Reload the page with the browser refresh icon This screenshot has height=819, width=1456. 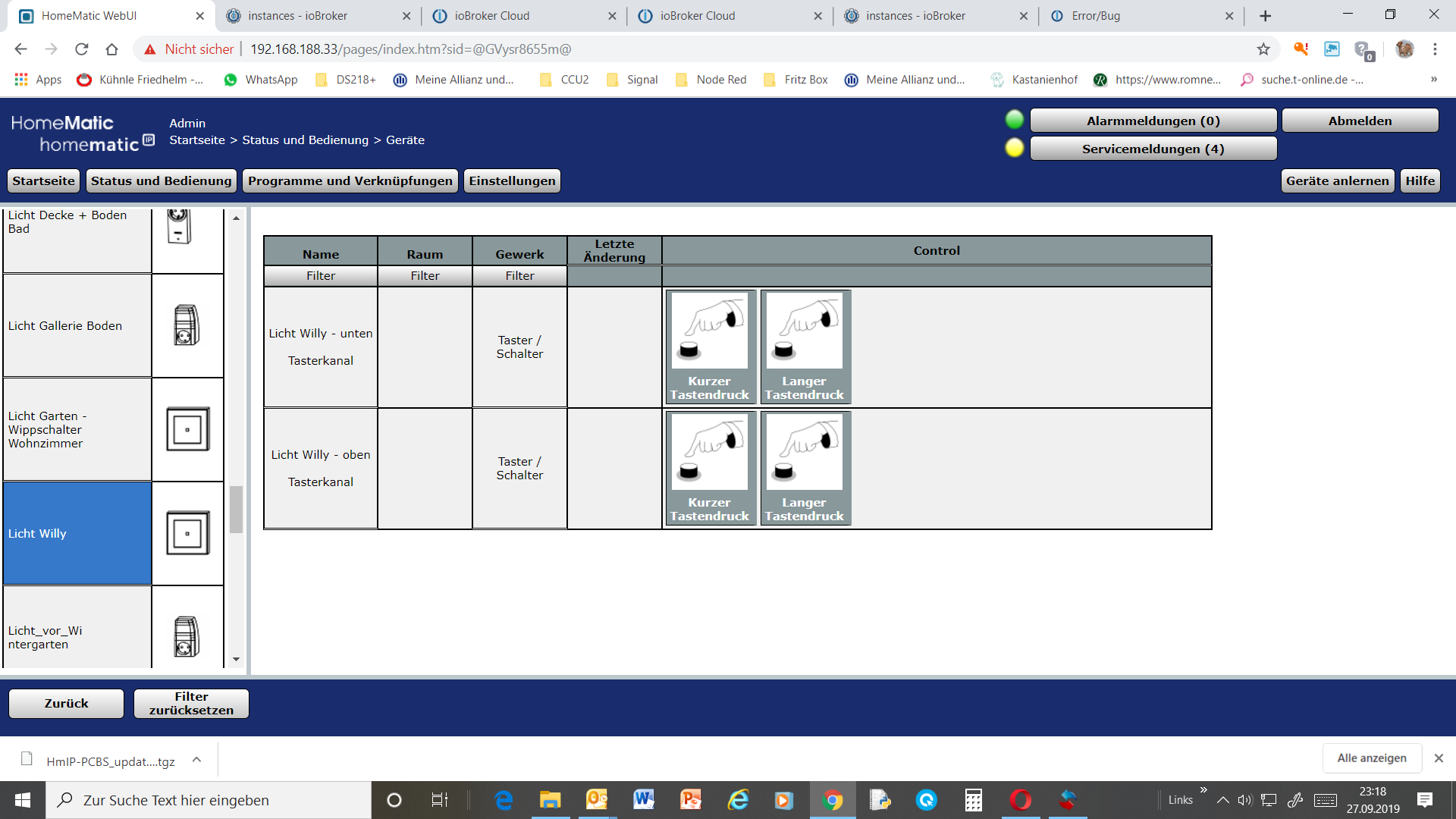tap(81, 49)
